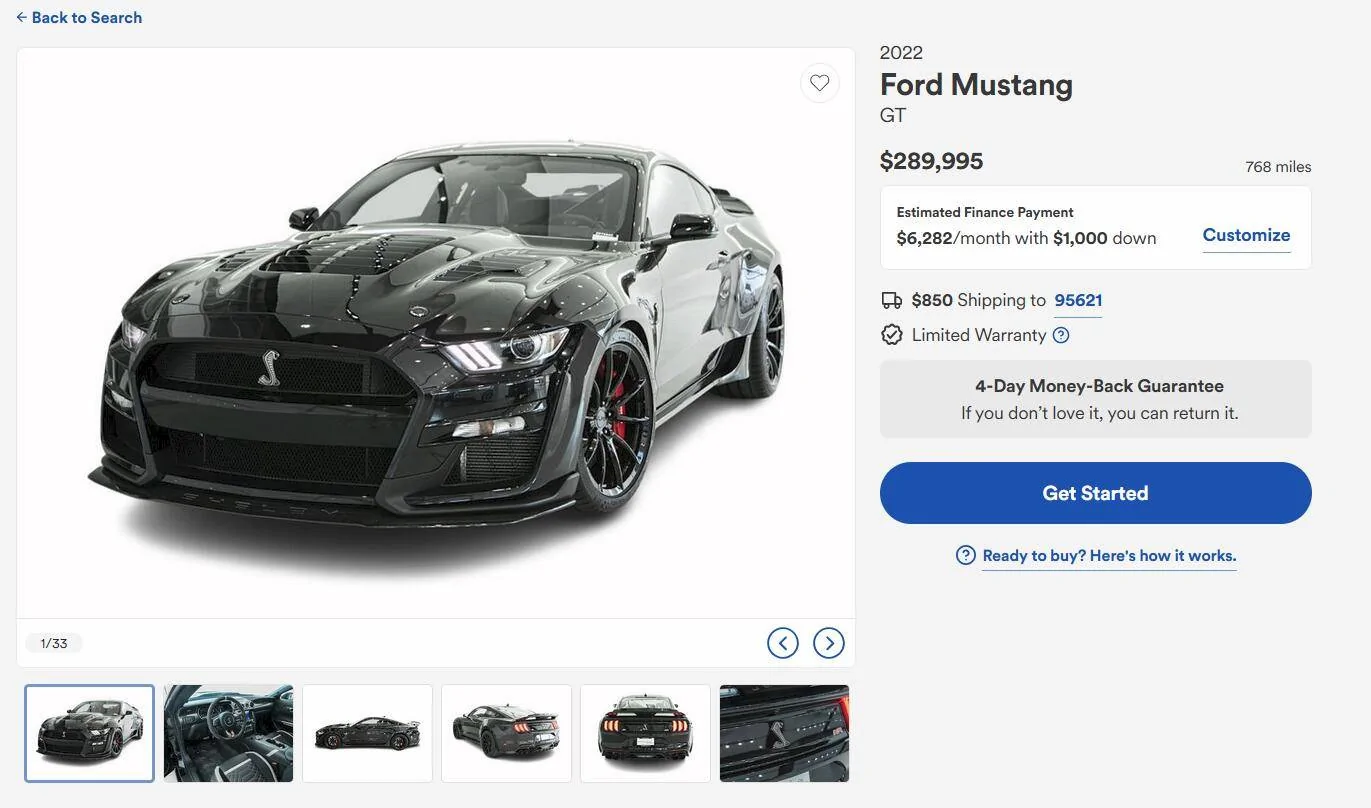Viewport: 1371px width, 808px height.
Task: Show the previous photo with left arrow
Action: (783, 643)
